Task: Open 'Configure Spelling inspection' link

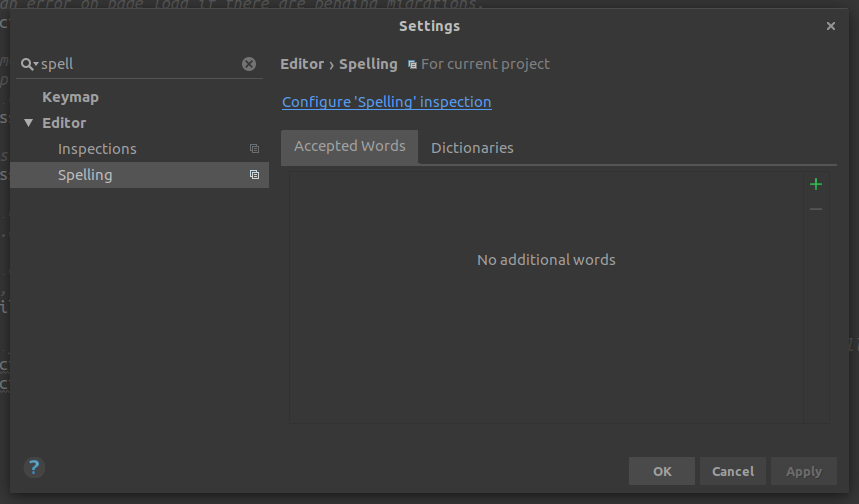Action: pyautogui.click(x=387, y=102)
